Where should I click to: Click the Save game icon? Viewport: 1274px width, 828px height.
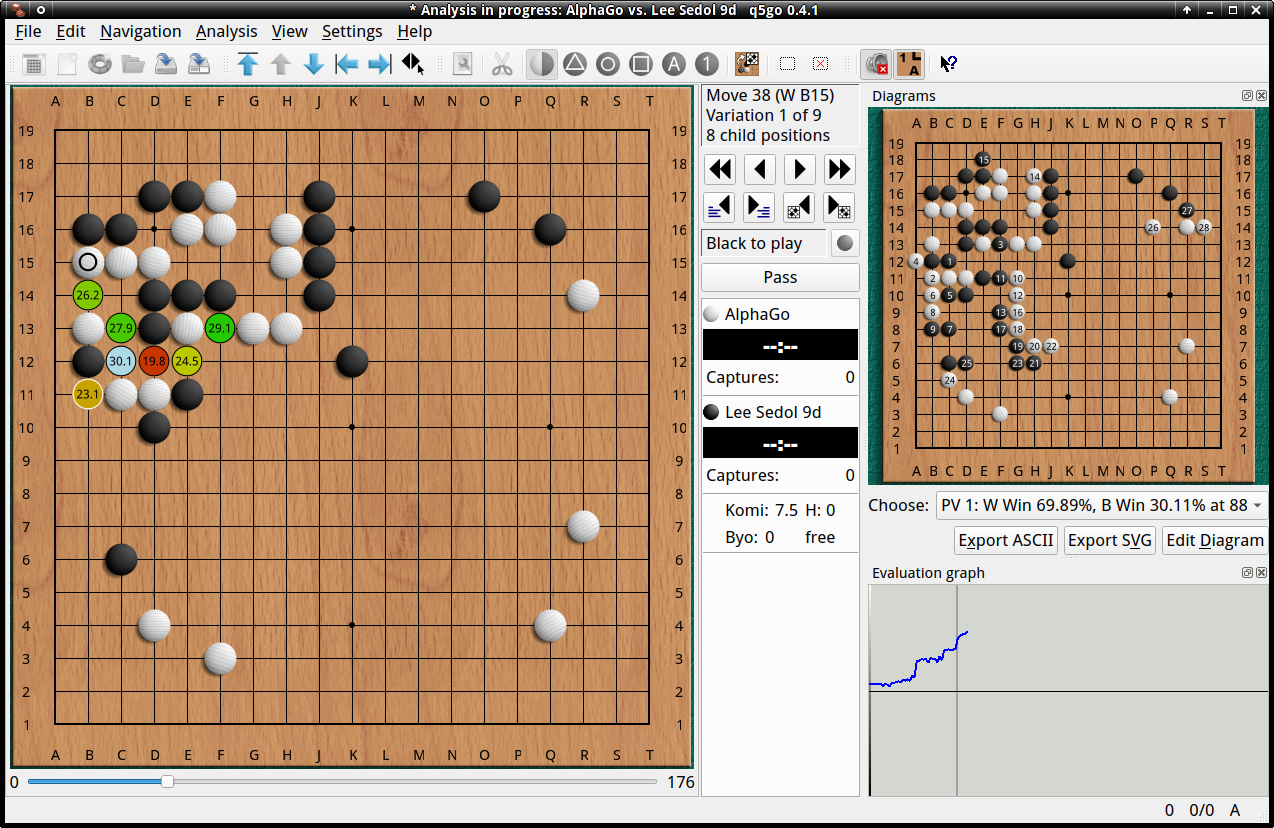[x=166, y=64]
